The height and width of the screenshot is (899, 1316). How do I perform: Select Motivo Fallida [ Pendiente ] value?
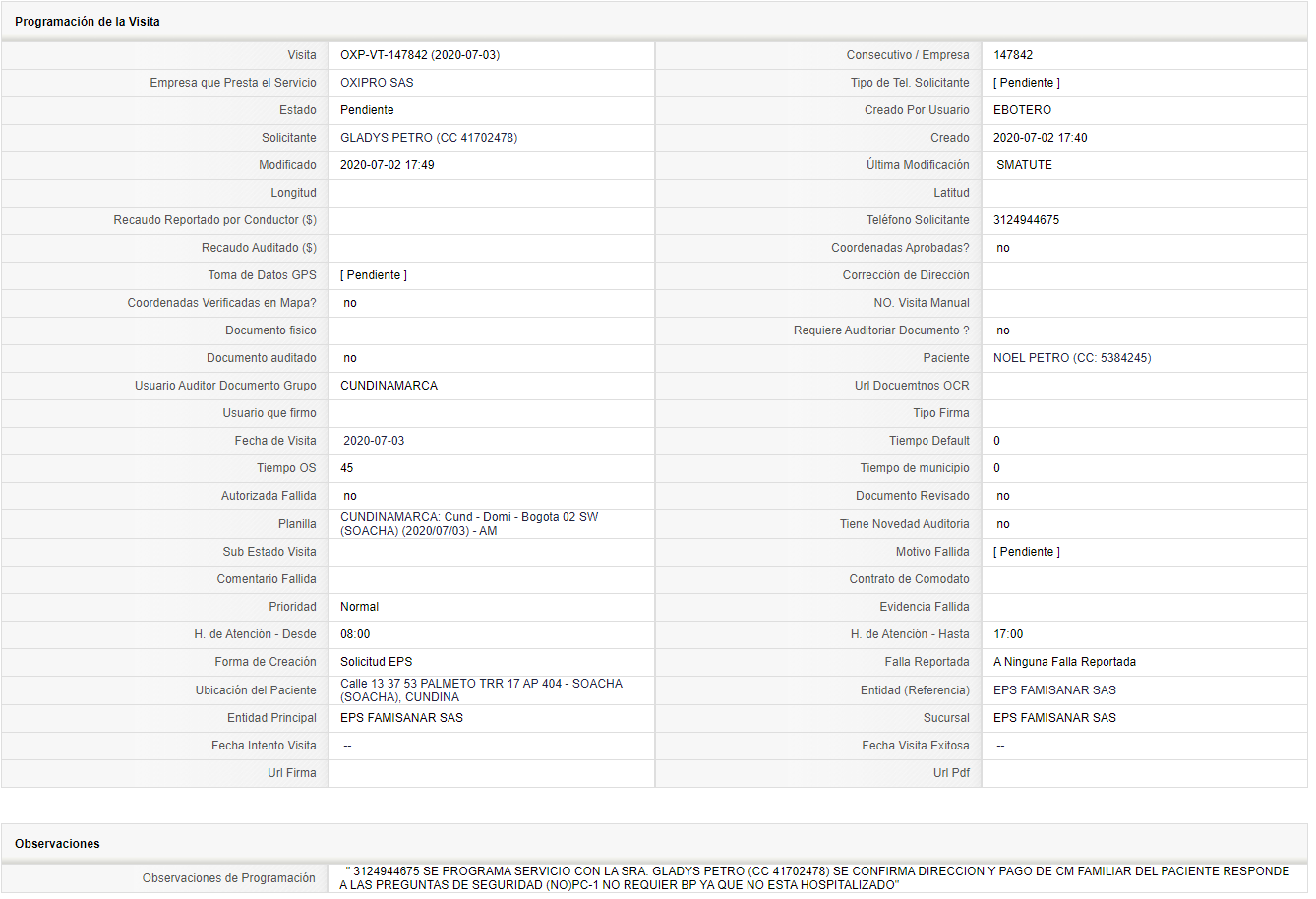click(x=1027, y=552)
